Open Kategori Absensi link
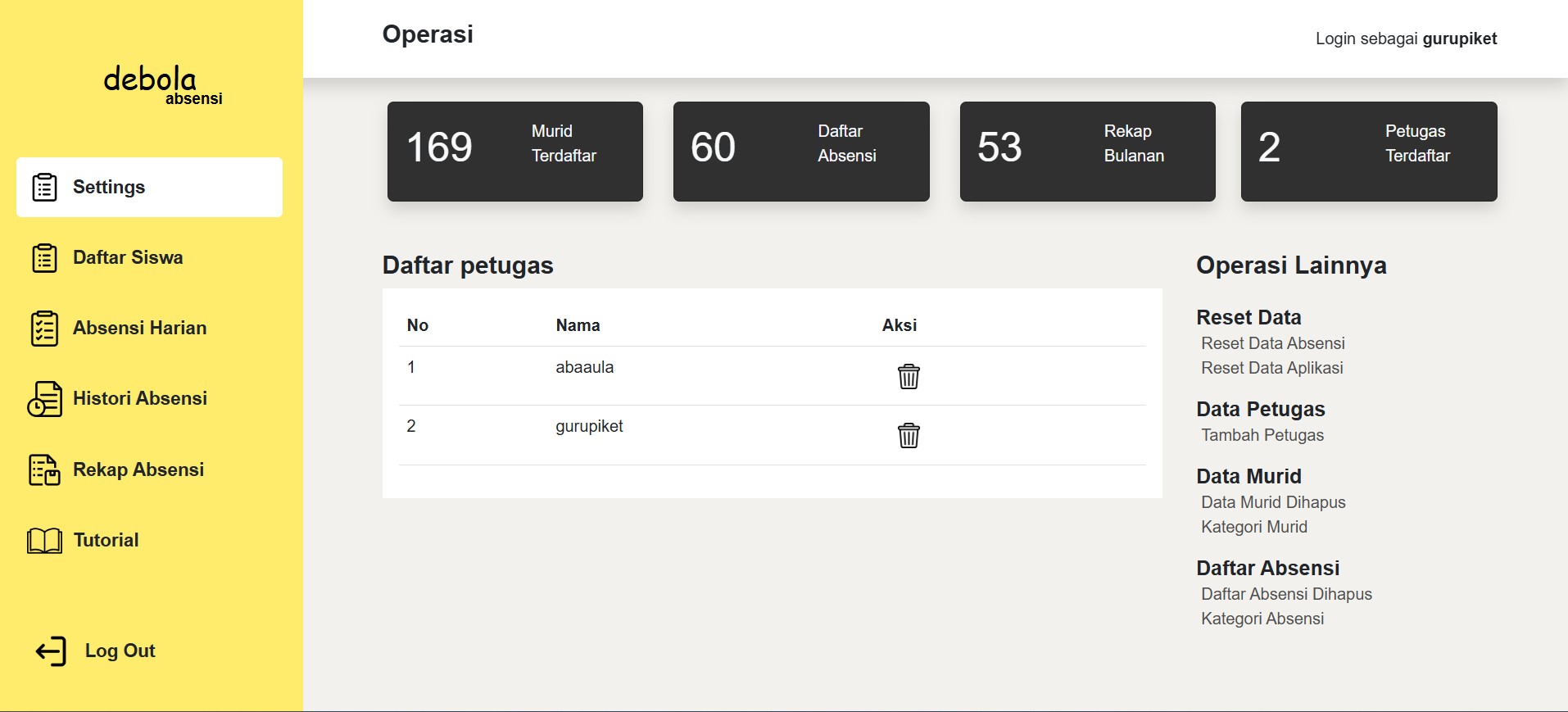 tap(1262, 619)
